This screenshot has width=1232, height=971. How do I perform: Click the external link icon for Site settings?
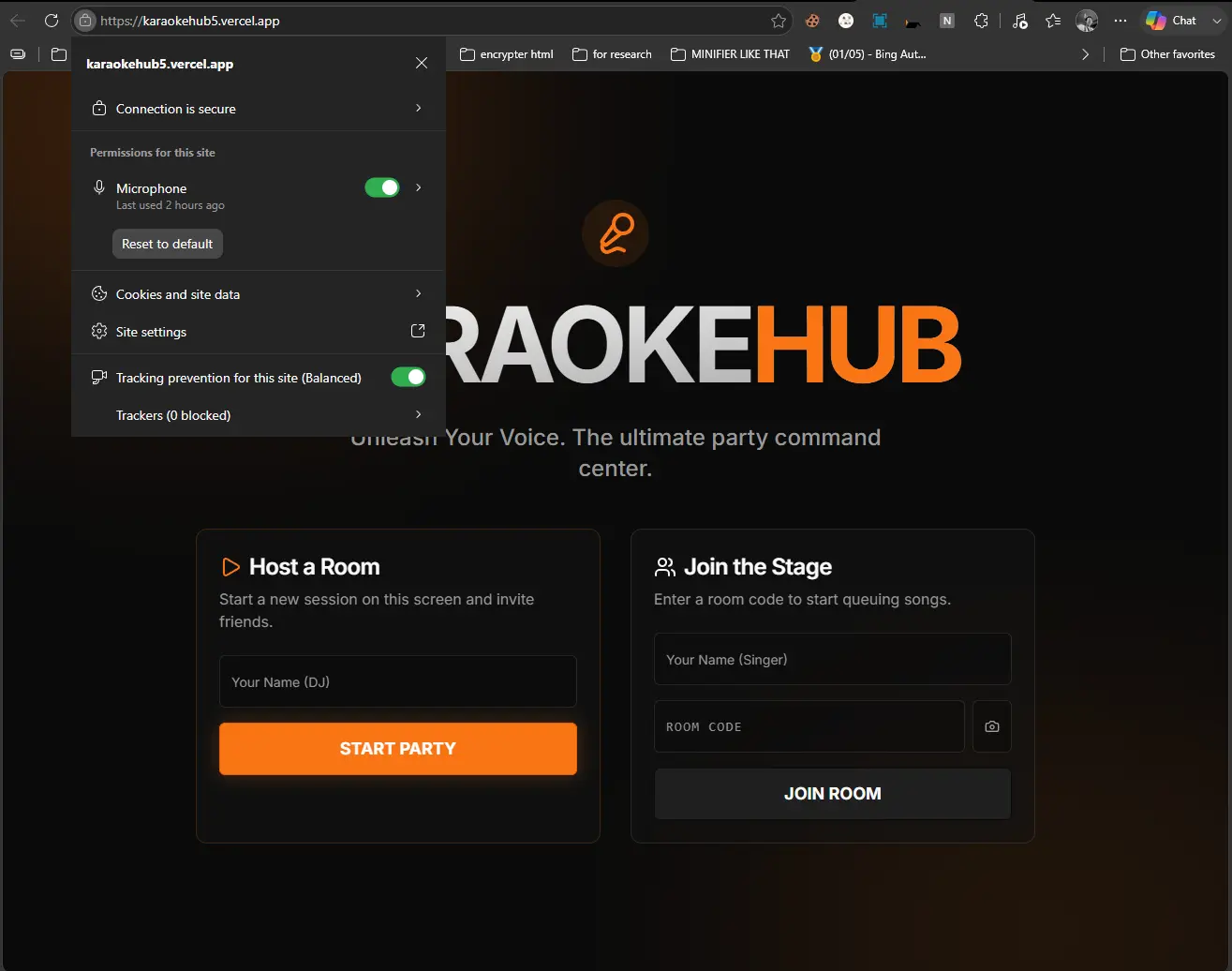(418, 331)
